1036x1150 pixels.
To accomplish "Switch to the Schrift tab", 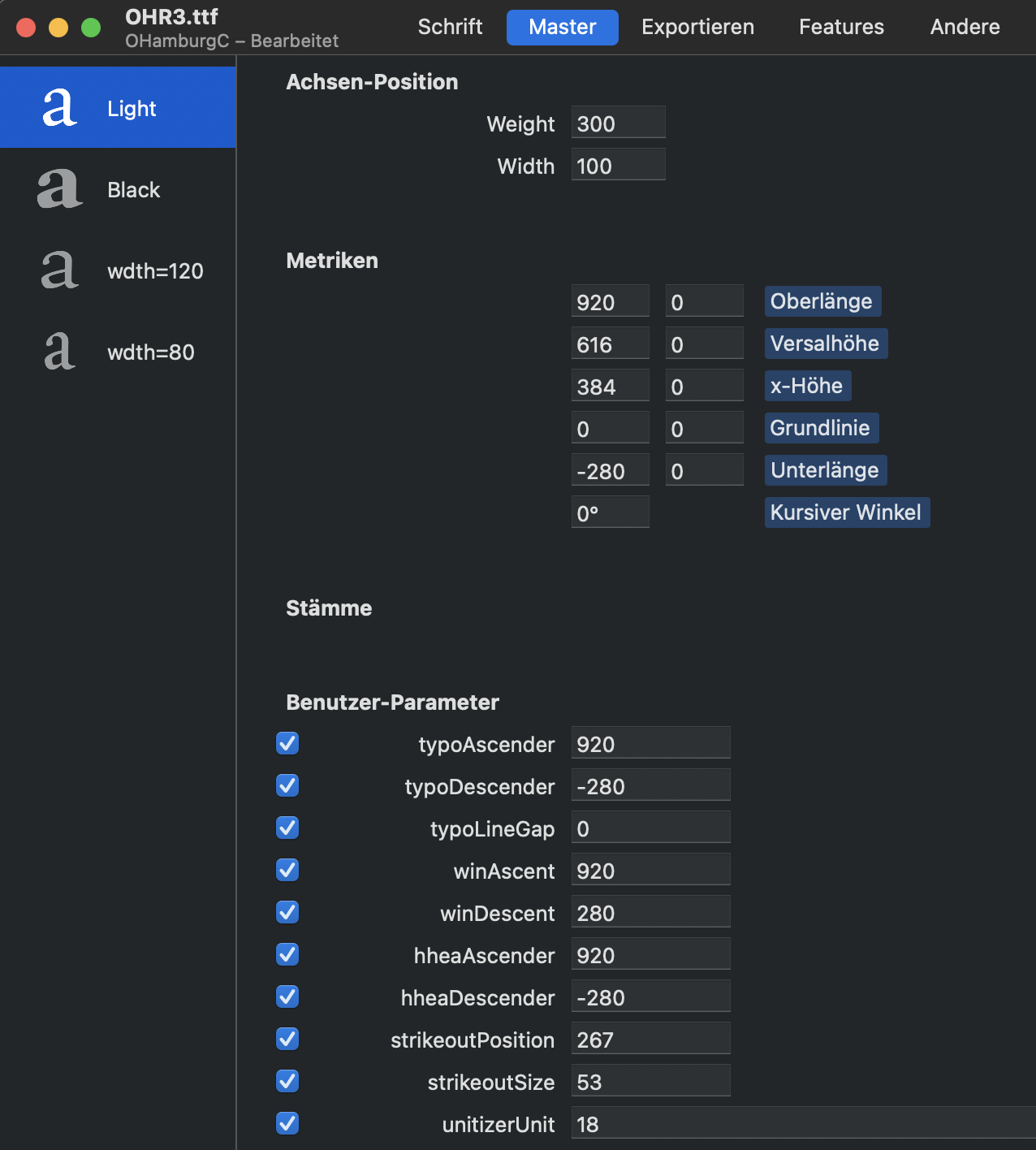I will [x=450, y=27].
